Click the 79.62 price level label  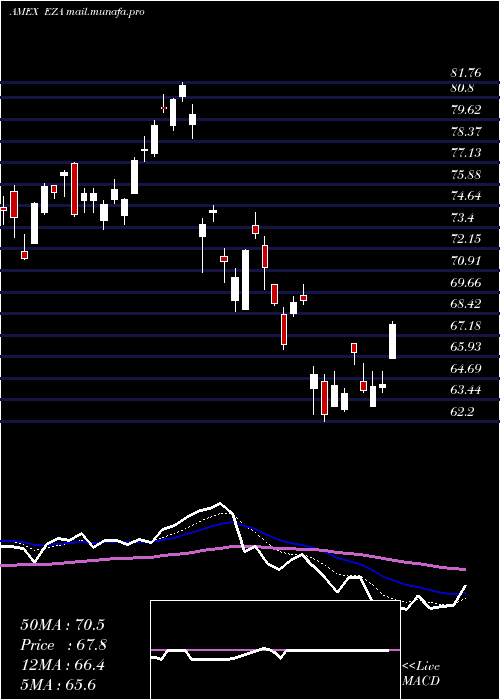466,110
